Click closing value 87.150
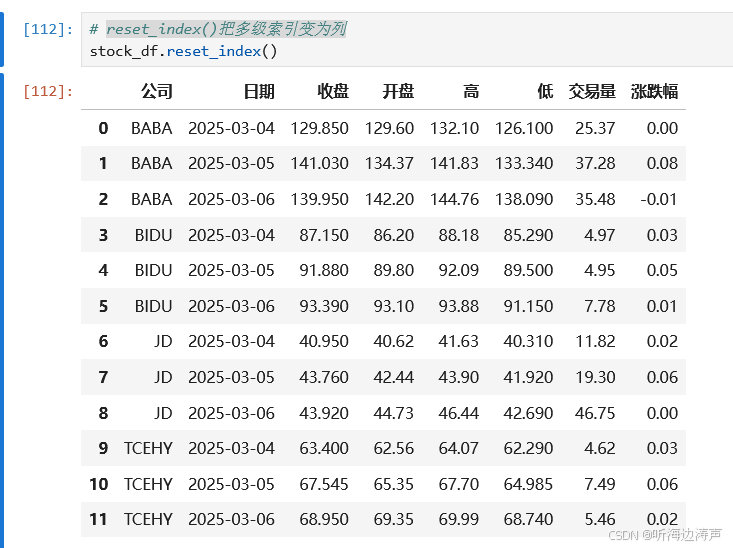This screenshot has height=548, width=733. click(324, 235)
